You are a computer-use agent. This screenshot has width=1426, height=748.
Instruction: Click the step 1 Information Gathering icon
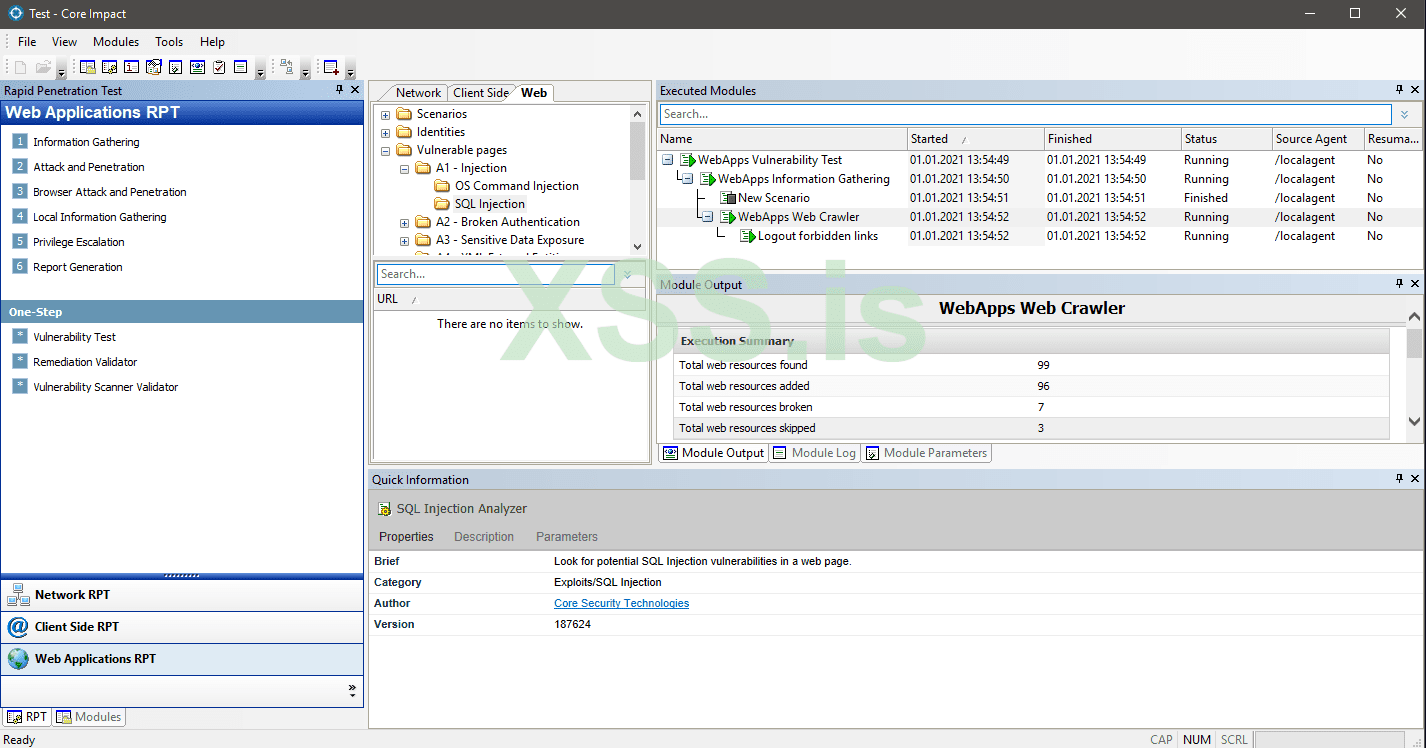point(19,142)
